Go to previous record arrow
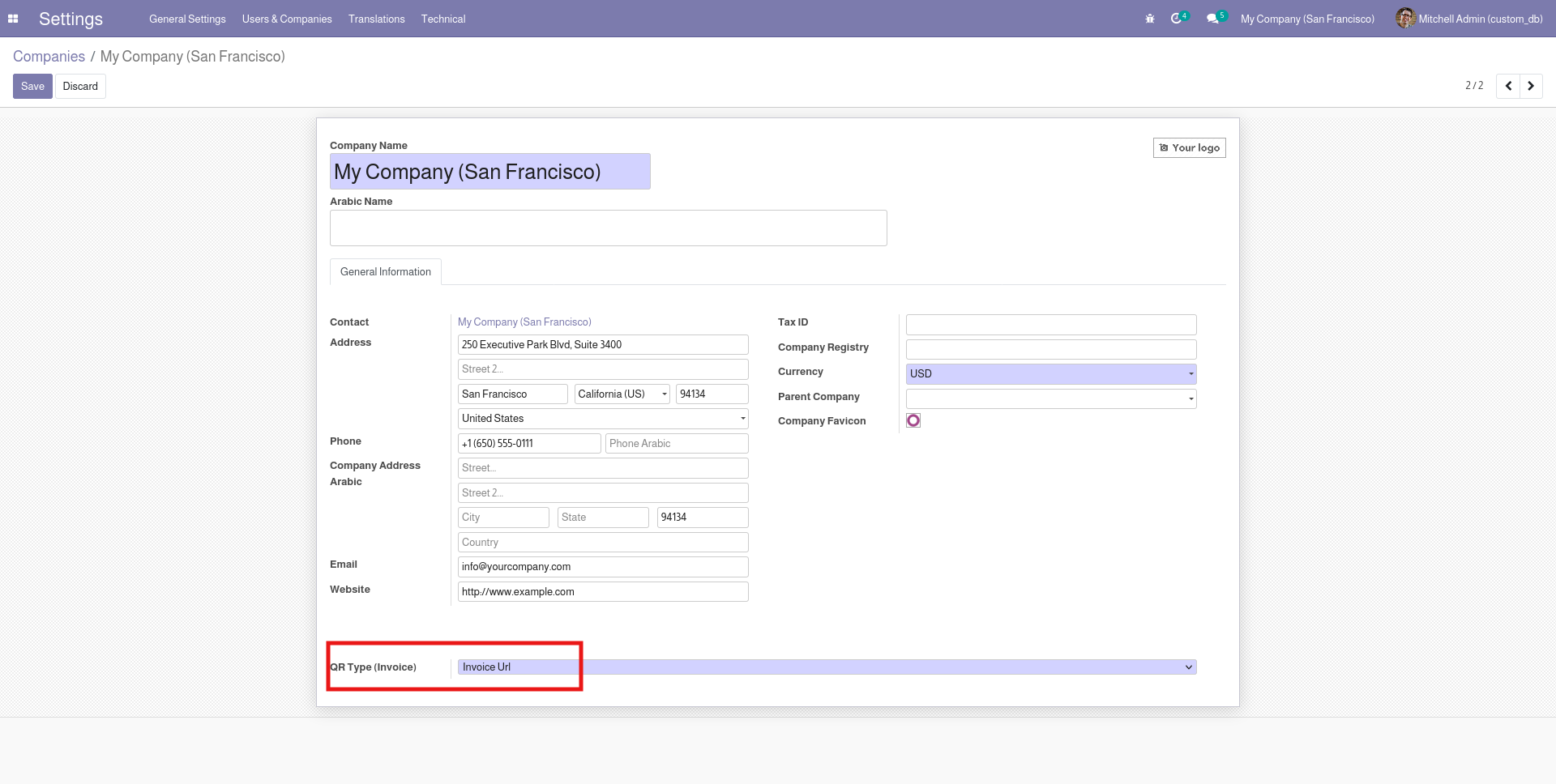 1508,86
